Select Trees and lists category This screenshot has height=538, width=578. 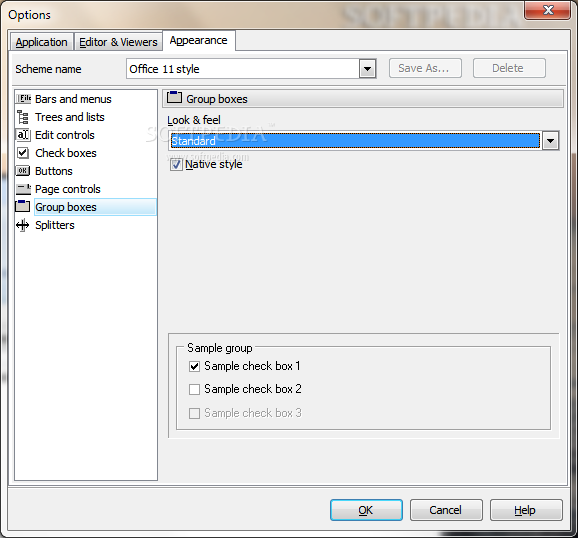tap(70, 117)
